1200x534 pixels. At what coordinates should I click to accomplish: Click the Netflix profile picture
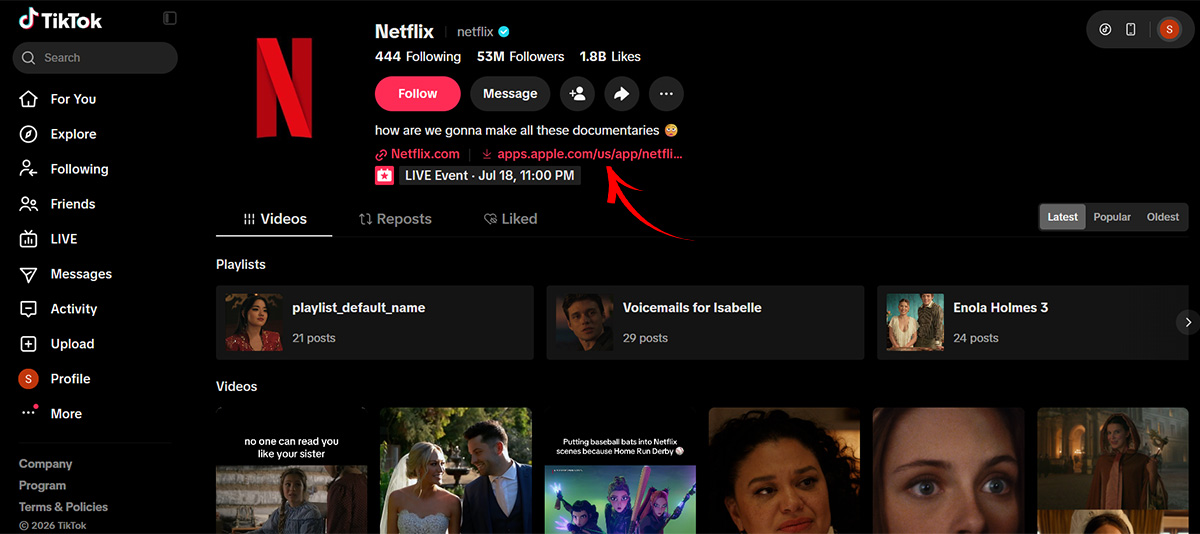click(284, 88)
